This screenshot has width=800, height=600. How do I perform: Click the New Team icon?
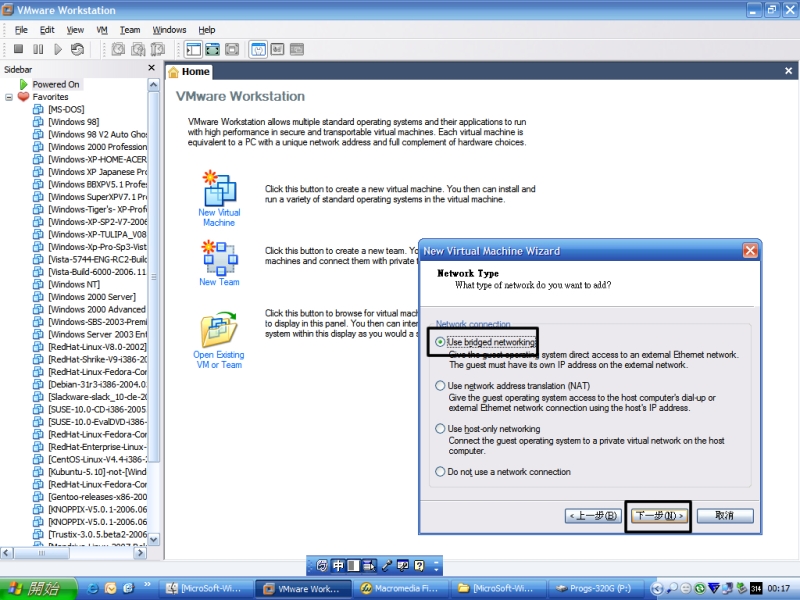[219, 258]
